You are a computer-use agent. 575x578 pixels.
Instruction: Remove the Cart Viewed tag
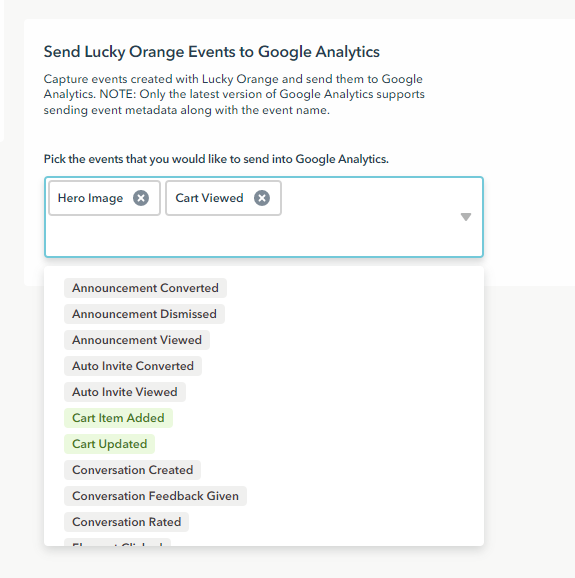262,198
